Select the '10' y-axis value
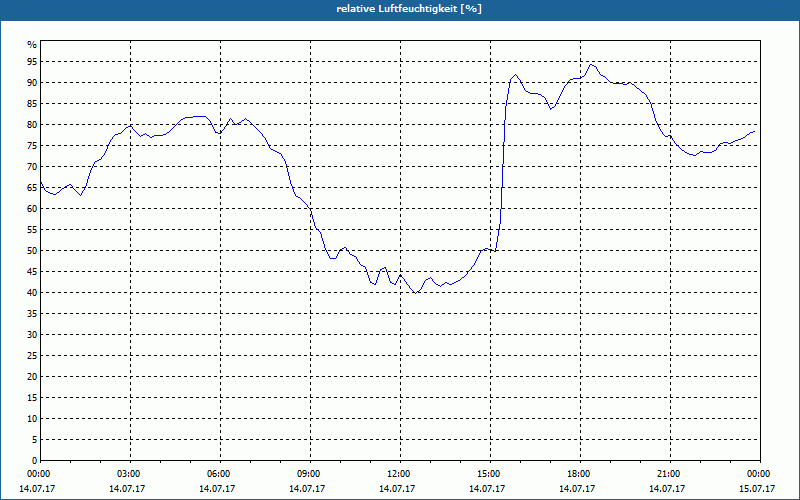Viewport: 800px width, 500px height. pyautogui.click(x=32, y=418)
